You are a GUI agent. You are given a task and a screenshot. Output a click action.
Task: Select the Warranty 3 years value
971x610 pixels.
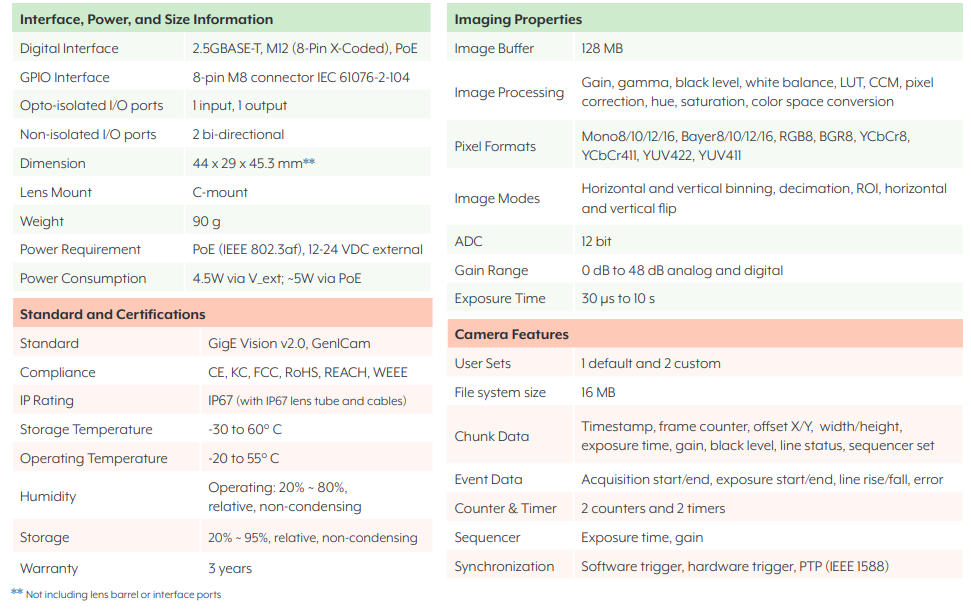[230, 568]
